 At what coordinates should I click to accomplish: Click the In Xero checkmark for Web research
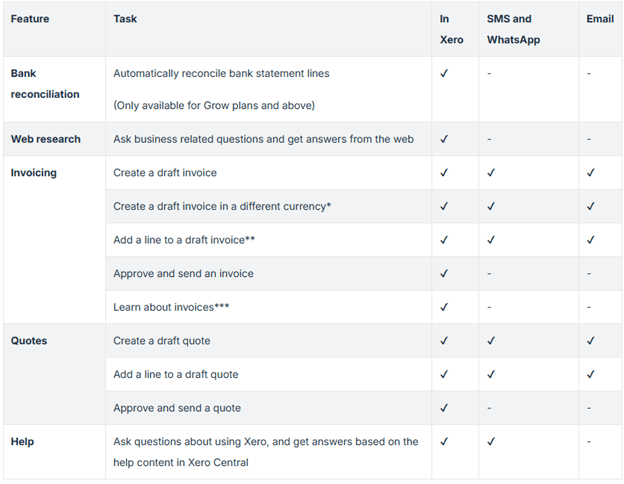tap(444, 139)
